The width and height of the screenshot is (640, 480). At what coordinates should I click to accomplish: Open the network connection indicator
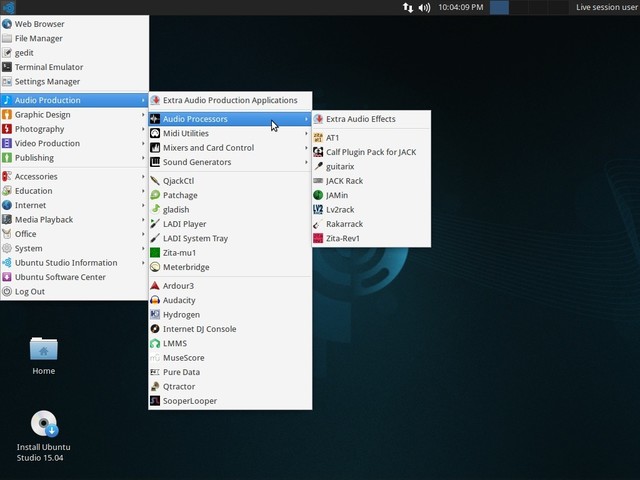(408, 7)
